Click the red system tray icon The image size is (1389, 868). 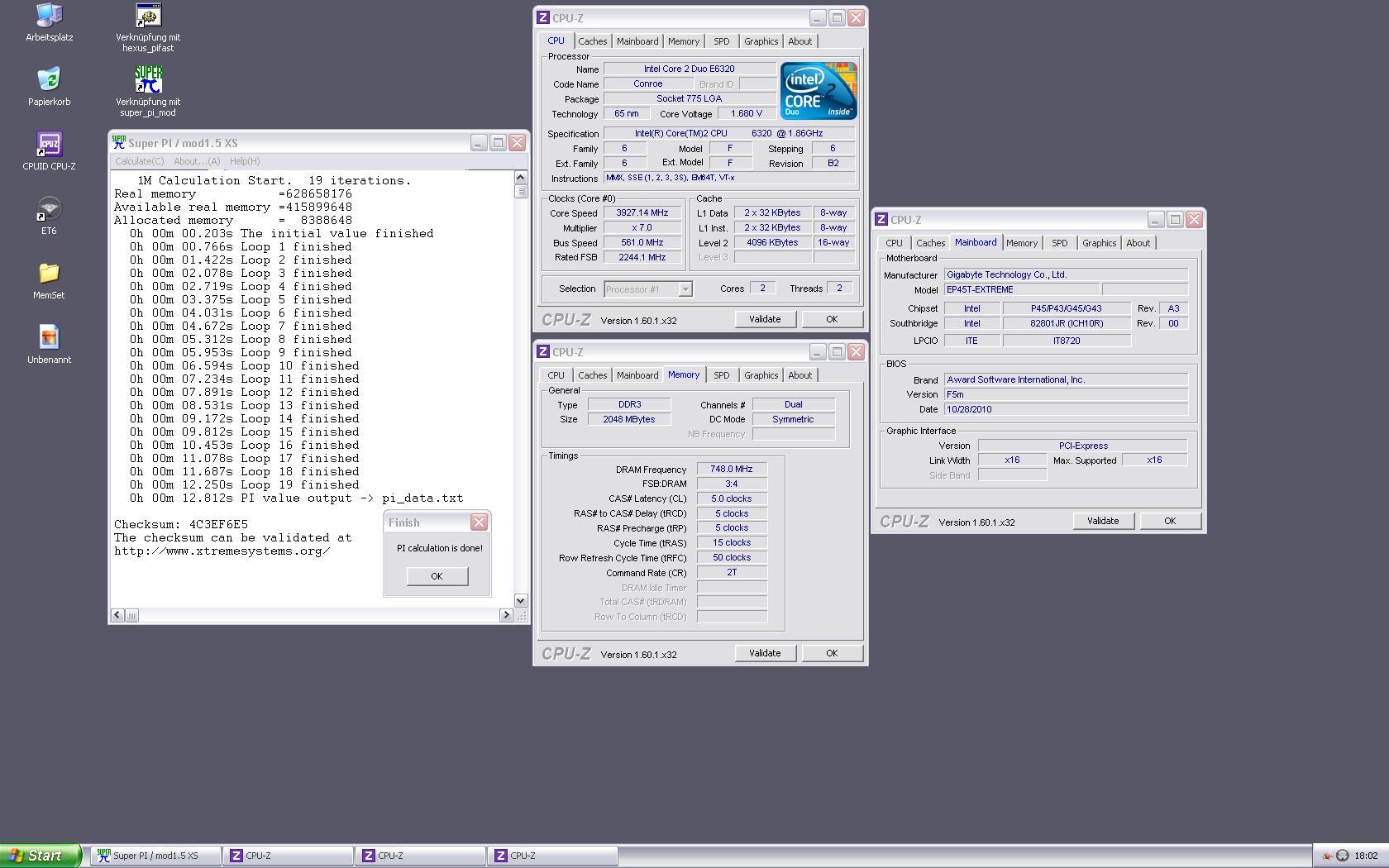coord(1327,856)
